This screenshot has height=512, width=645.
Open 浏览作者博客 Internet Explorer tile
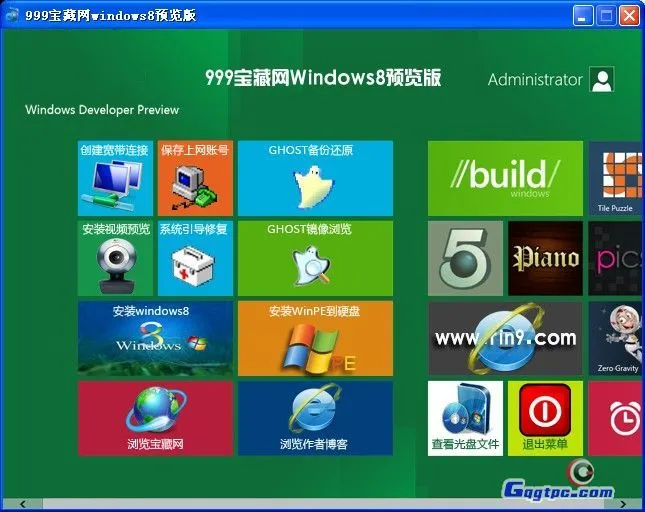pyautogui.click(x=315, y=418)
